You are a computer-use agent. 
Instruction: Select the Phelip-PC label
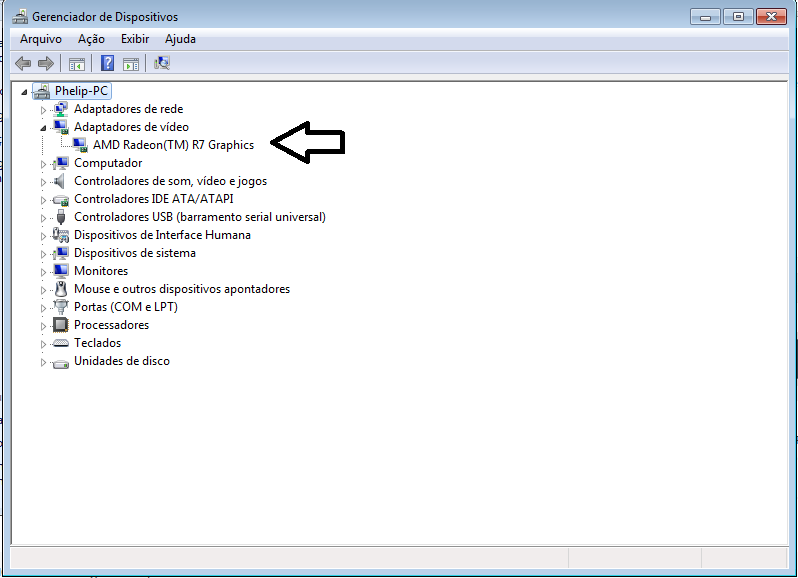(81, 91)
